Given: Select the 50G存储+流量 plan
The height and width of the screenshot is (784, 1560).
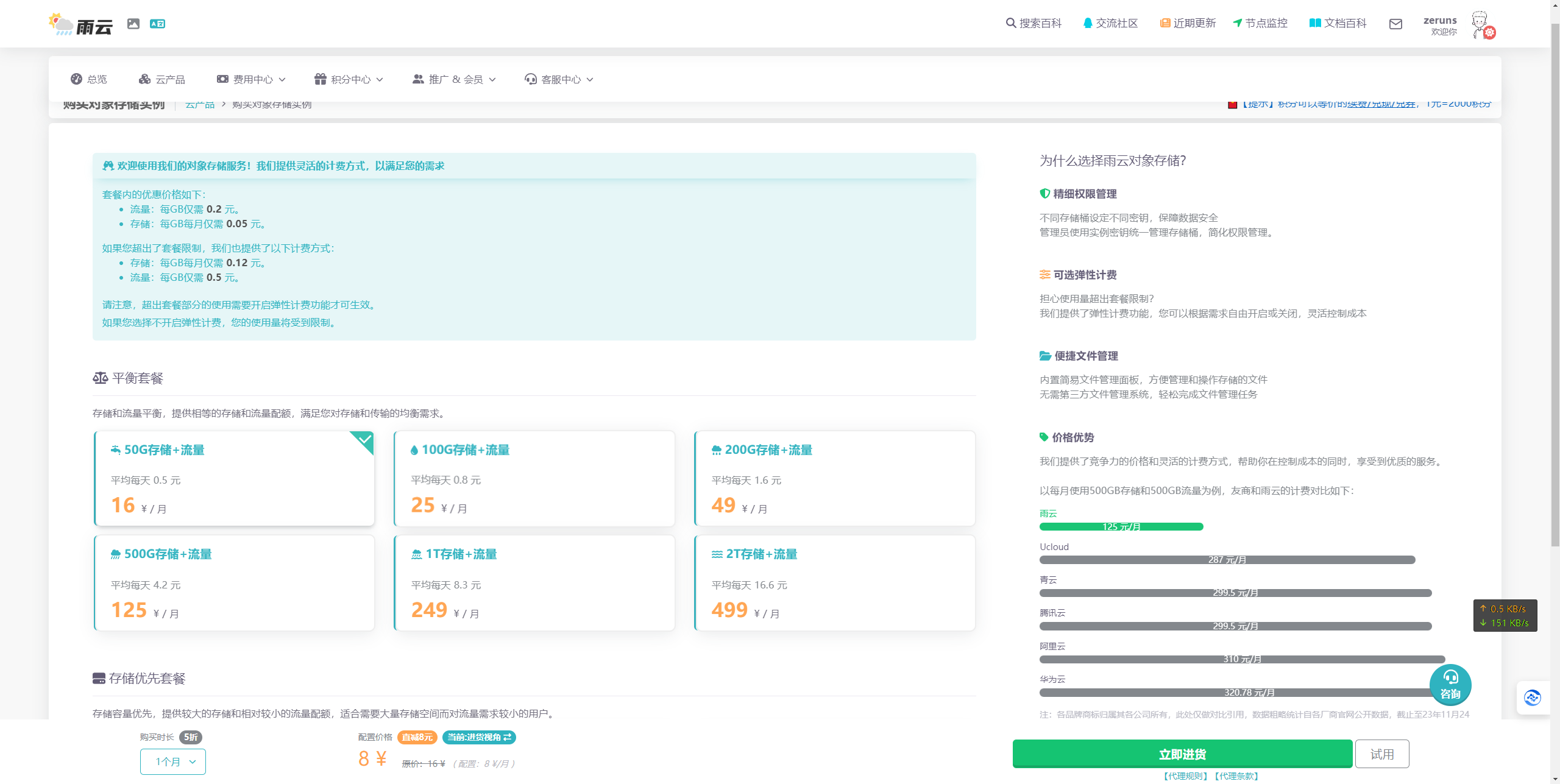Looking at the screenshot, I should click(x=234, y=478).
